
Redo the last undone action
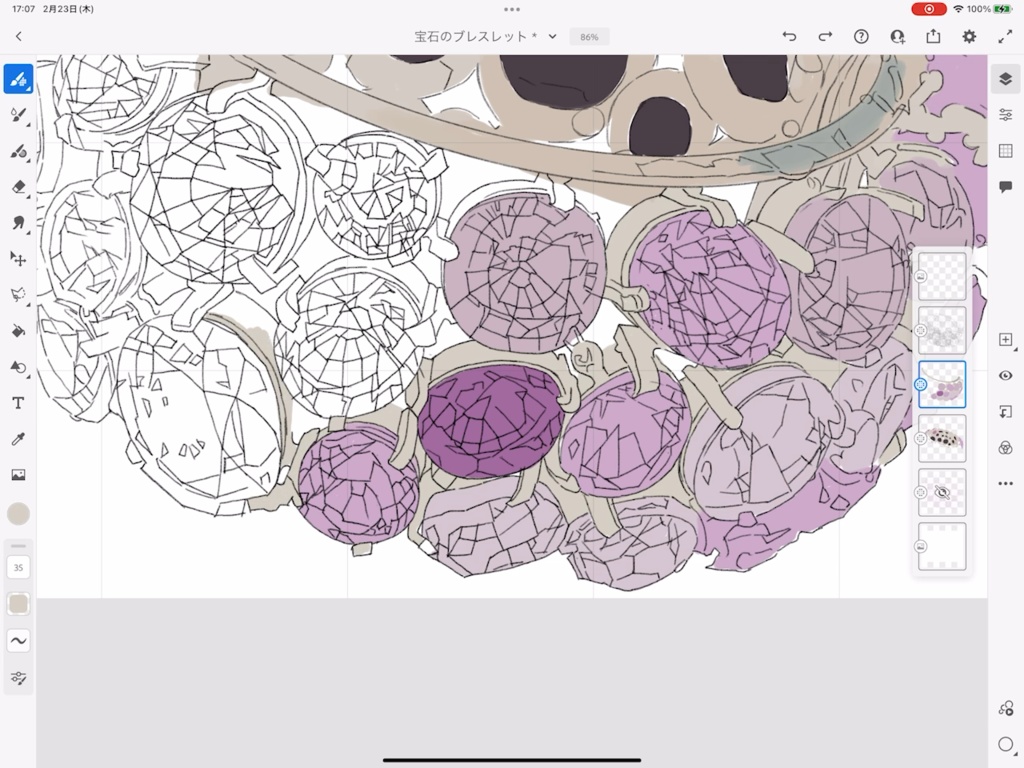[825, 37]
